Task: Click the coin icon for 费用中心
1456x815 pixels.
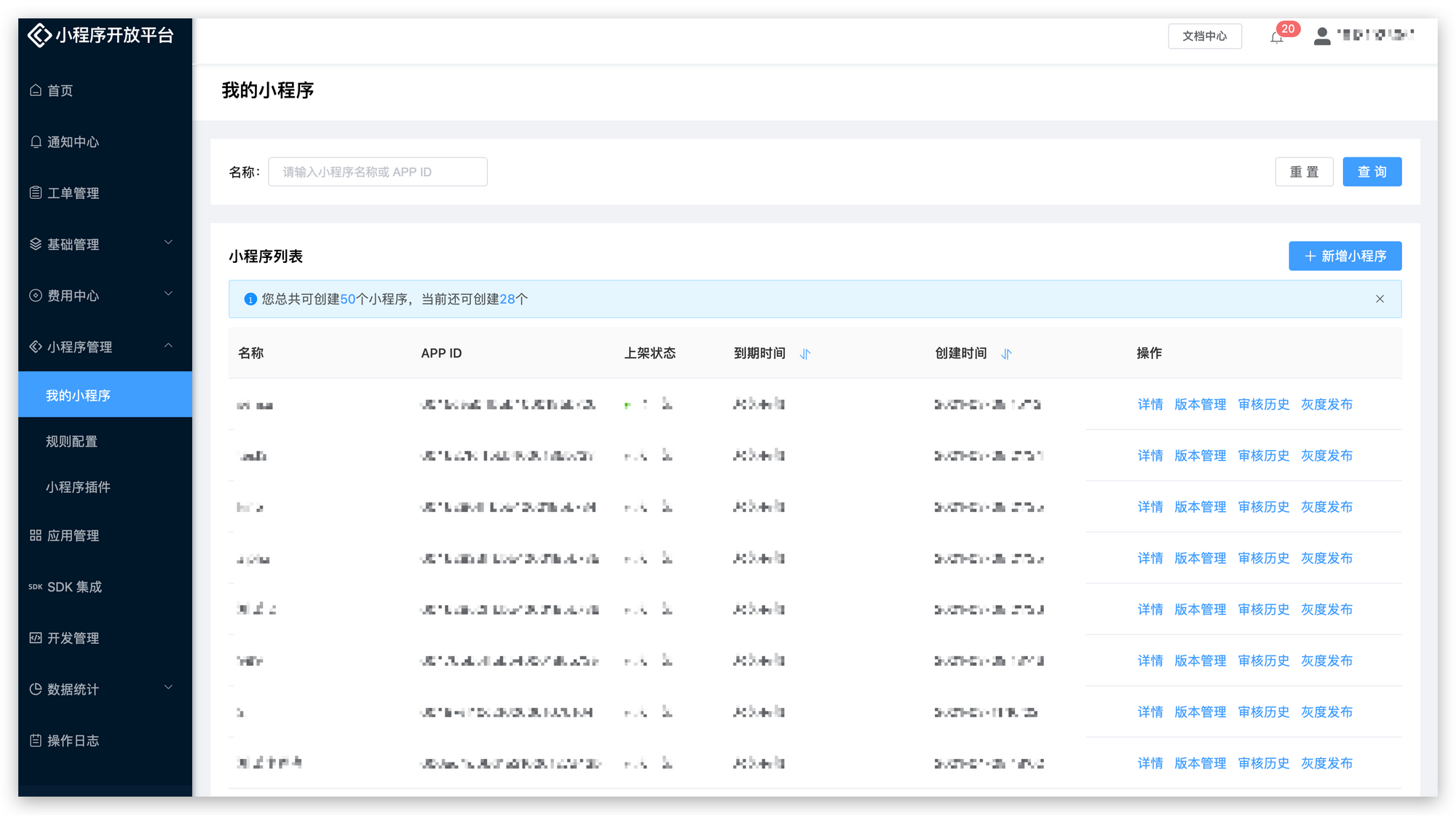Action: coord(36,296)
